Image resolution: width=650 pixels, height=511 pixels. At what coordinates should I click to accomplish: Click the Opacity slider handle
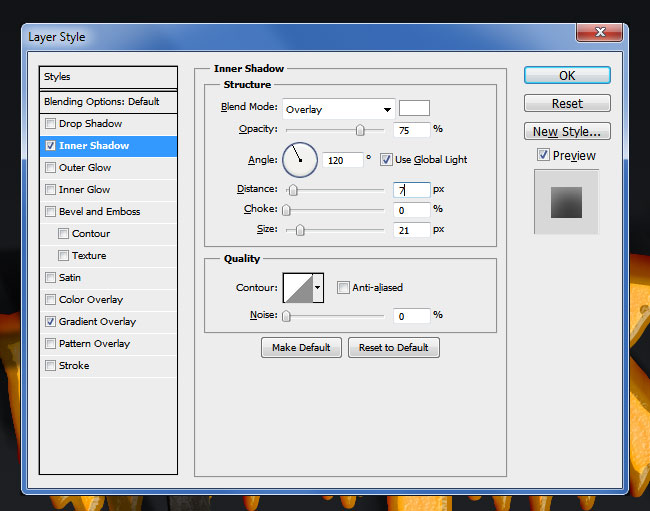point(360,130)
